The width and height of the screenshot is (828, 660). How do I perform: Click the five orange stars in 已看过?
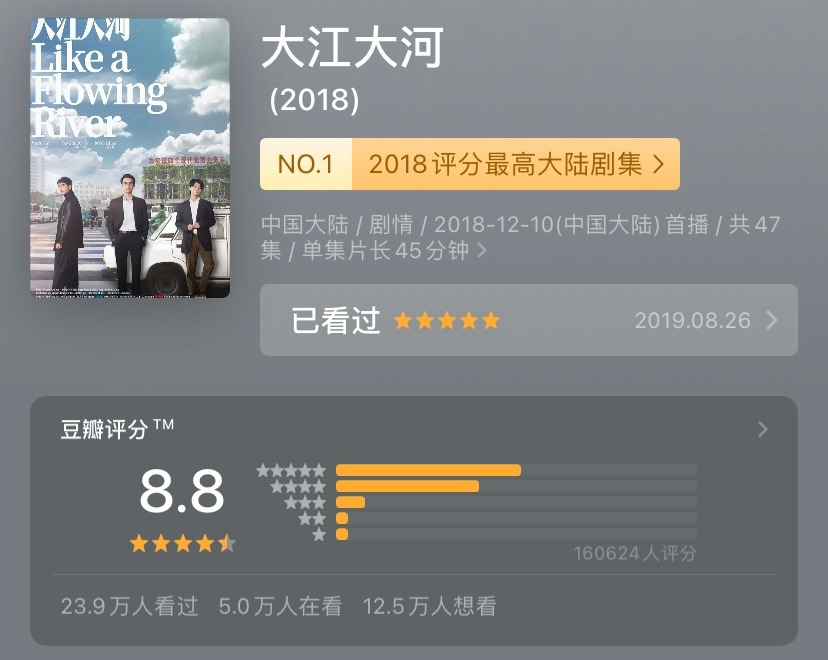point(447,320)
